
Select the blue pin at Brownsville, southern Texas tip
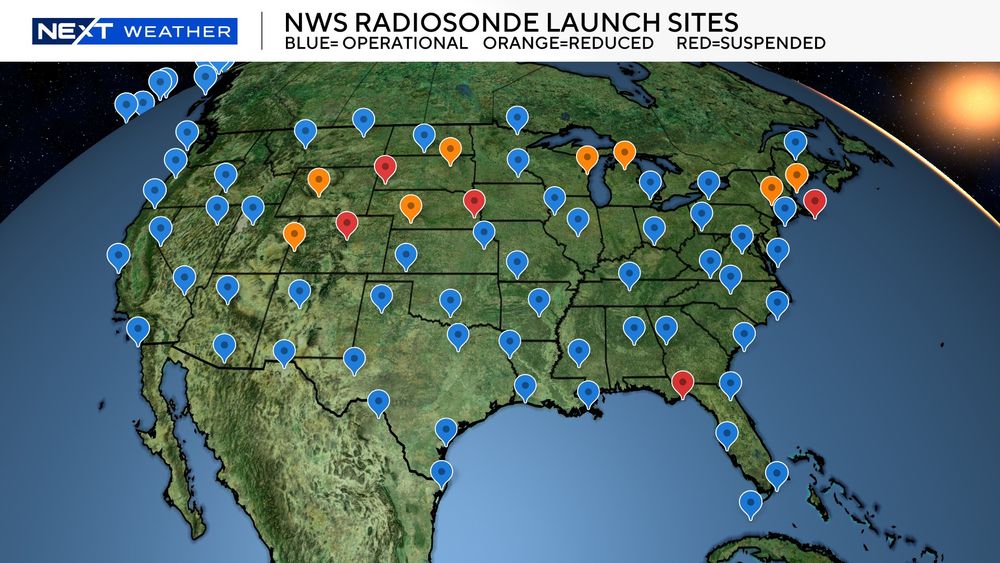coord(441,474)
